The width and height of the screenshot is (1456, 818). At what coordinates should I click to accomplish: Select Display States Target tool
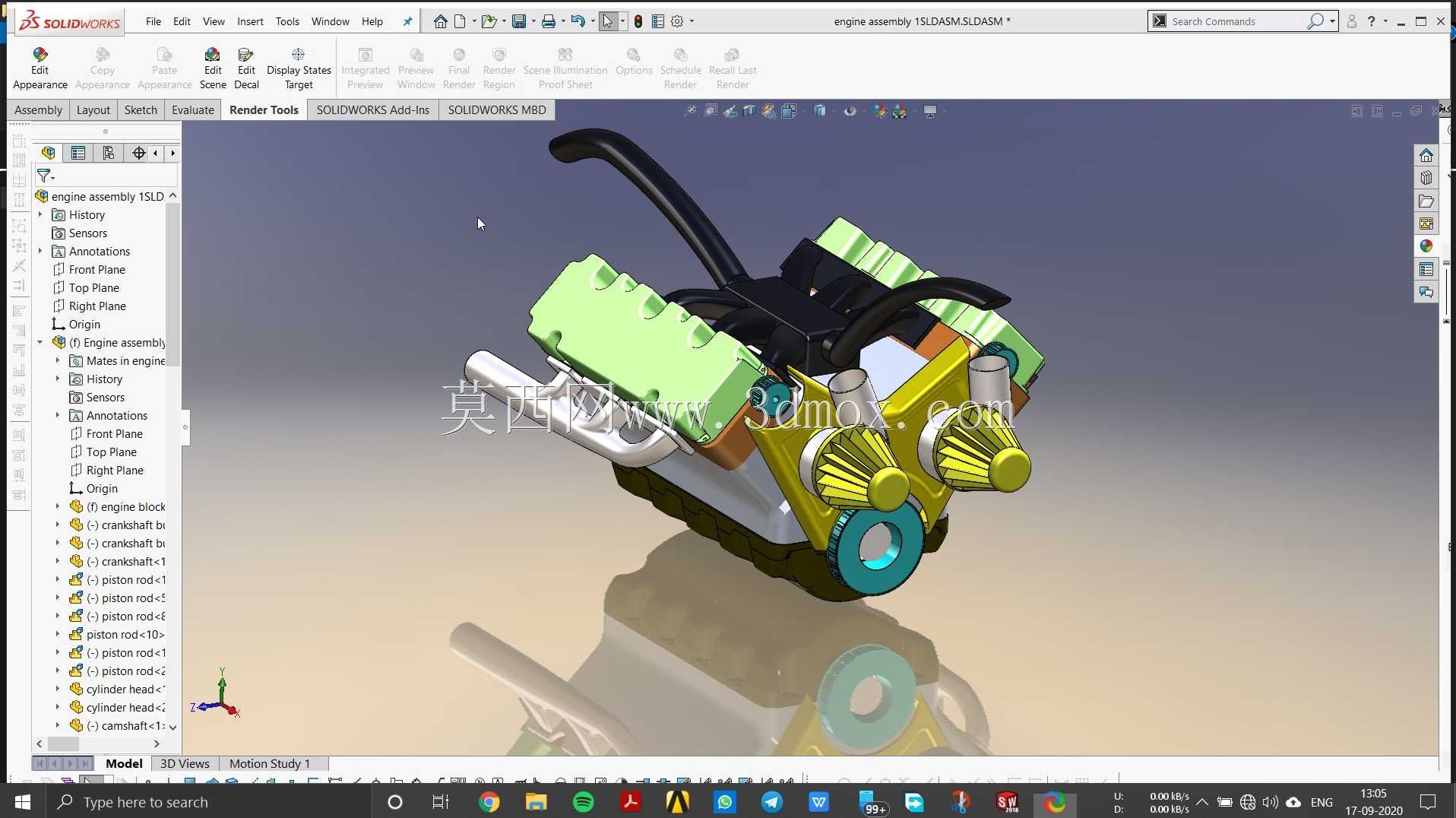coord(299,68)
